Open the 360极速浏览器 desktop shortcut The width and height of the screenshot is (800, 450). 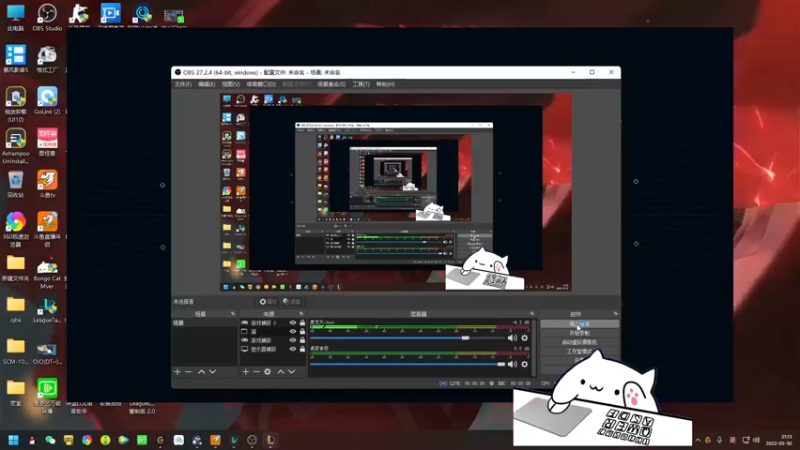coord(15,230)
